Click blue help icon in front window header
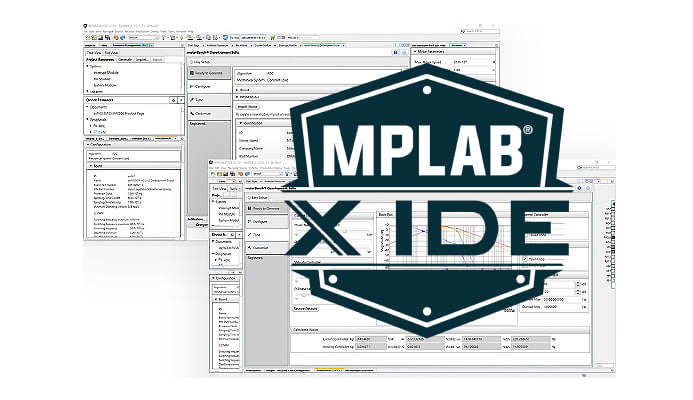Image resolution: width=693 pixels, height=400 pixels. [x=580, y=188]
